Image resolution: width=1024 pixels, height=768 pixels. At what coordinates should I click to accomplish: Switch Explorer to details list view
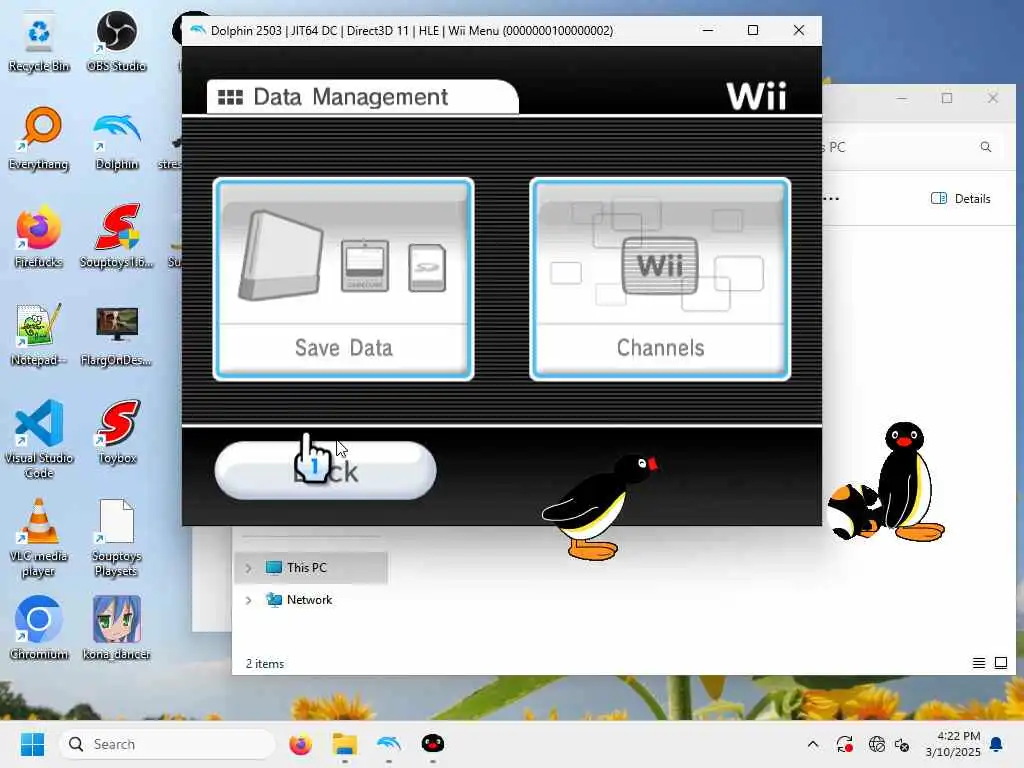click(978, 664)
